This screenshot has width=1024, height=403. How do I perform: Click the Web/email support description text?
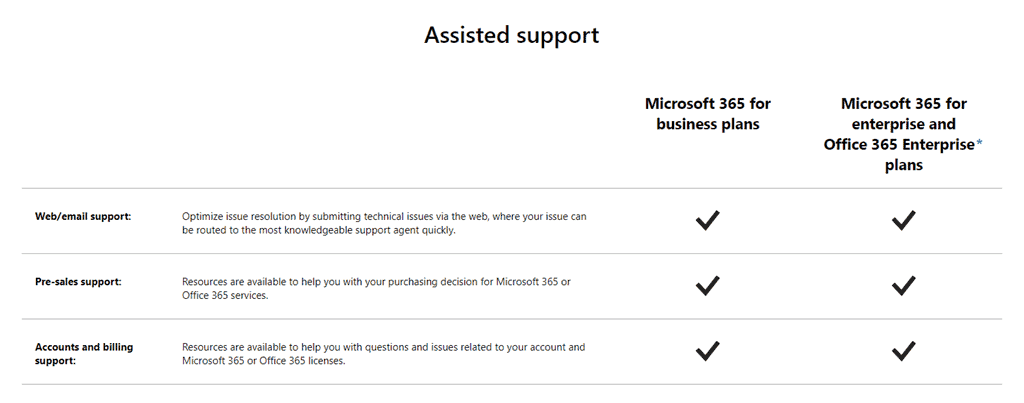(384, 223)
